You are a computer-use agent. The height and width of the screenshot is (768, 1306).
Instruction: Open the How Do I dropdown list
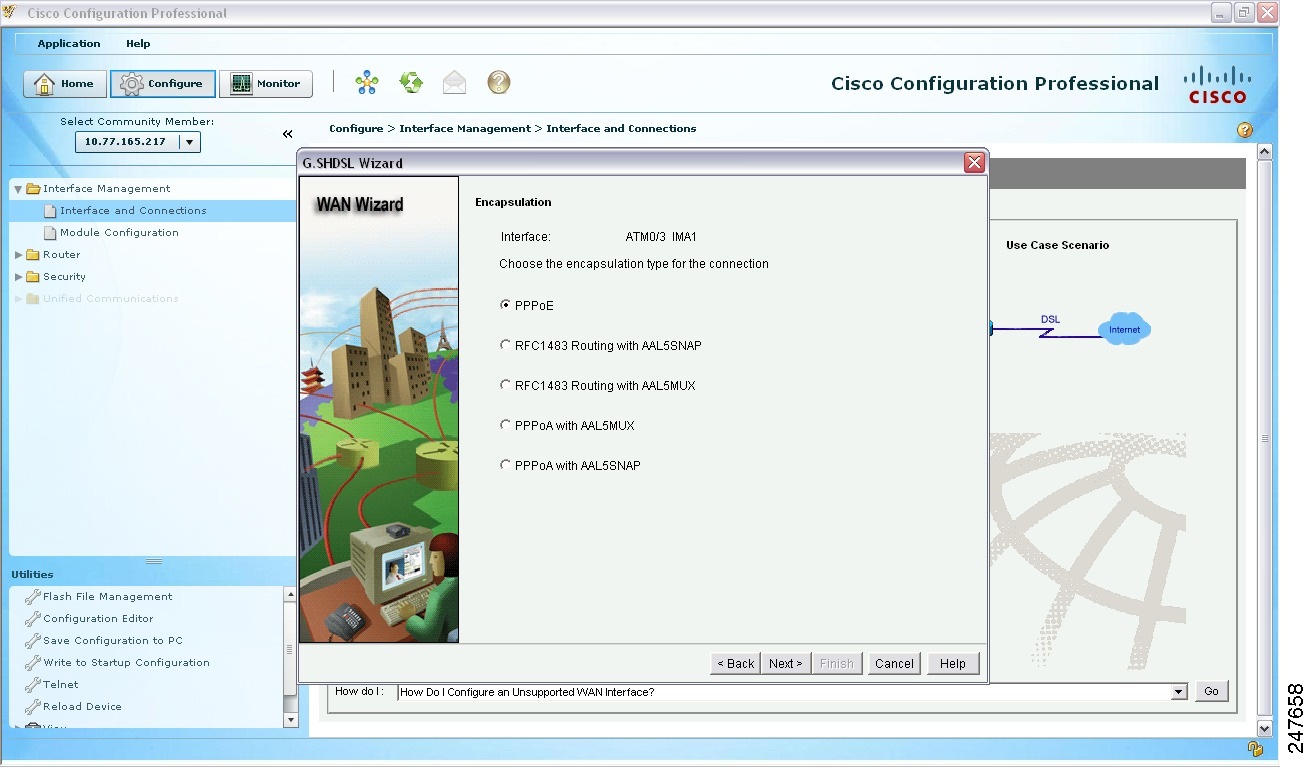click(x=1178, y=691)
